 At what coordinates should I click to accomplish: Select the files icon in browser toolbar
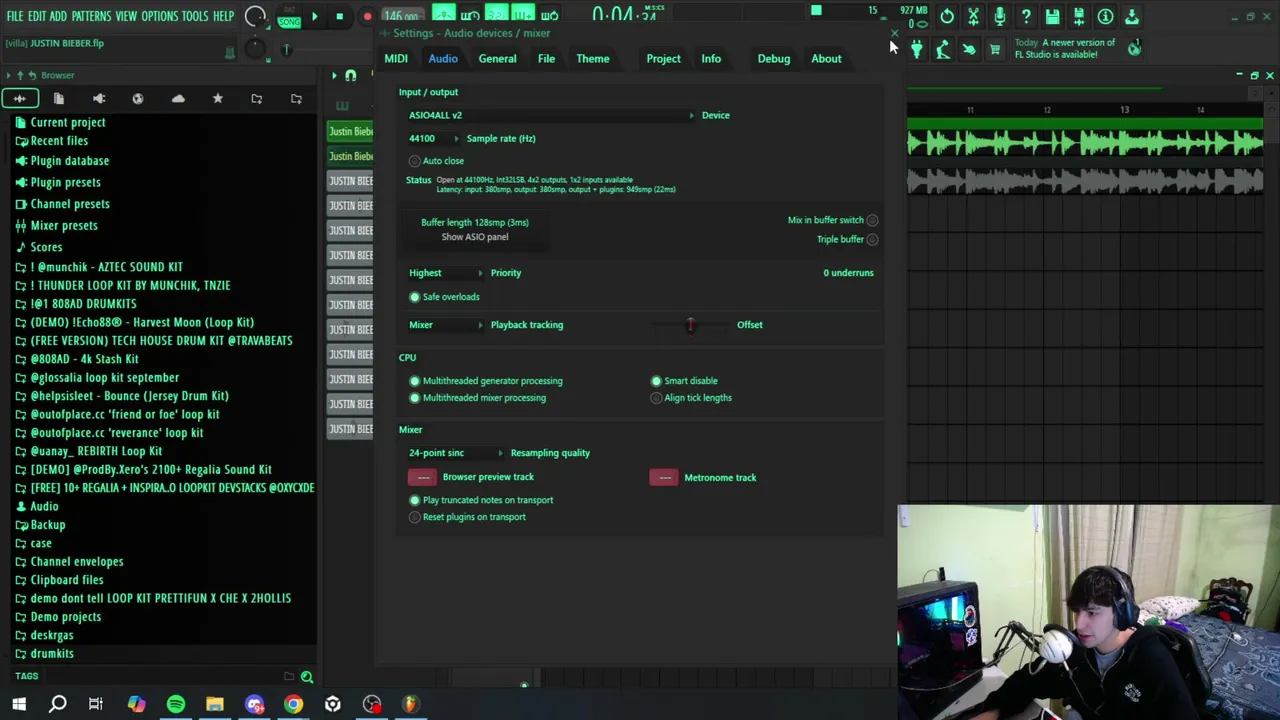pyautogui.click(x=58, y=98)
